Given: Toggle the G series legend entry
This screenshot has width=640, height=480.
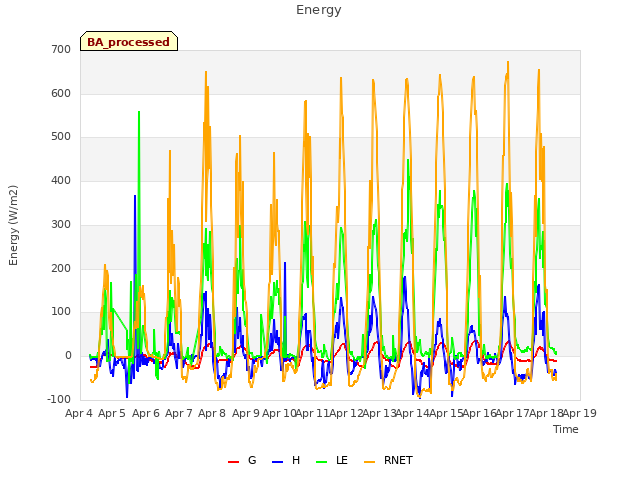Looking at the screenshot, I should click(x=242, y=460).
